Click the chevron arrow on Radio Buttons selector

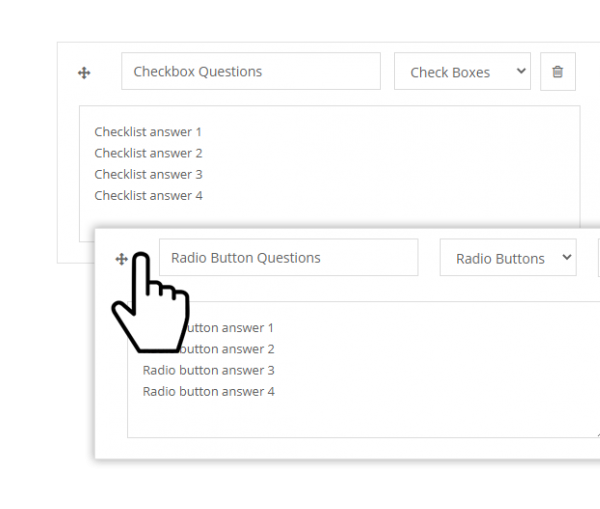click(x=566, y=257)
